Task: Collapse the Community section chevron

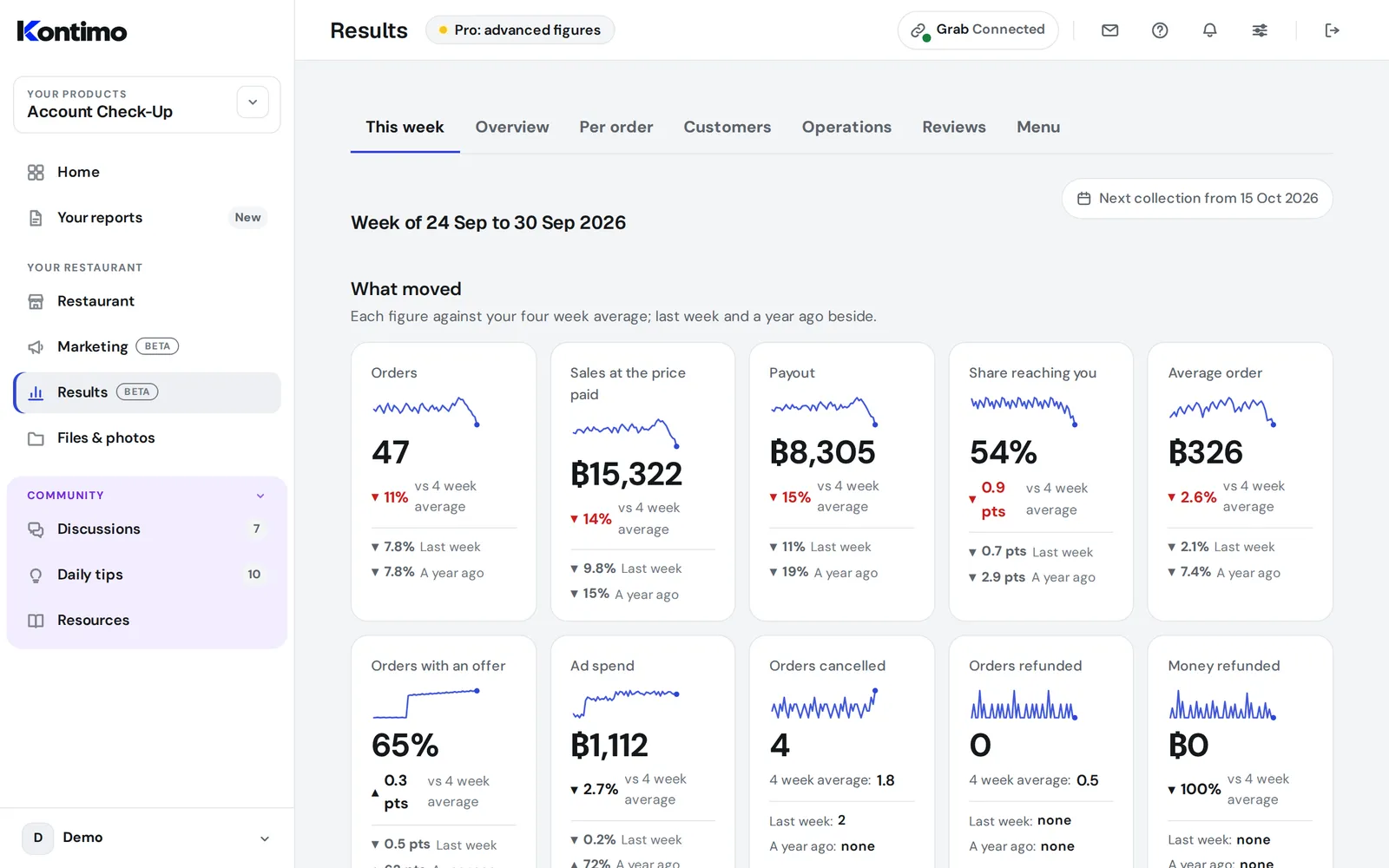Action: (260, 496)
